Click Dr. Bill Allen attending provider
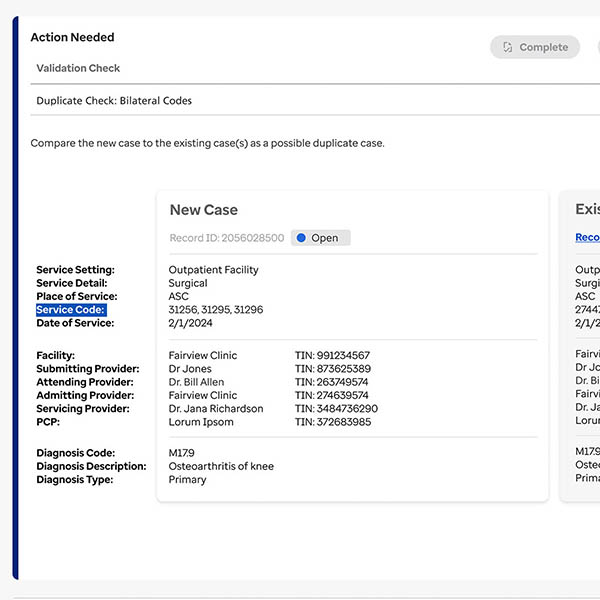The width and height of the screenshot is (600, 600). tap(197, 382)
